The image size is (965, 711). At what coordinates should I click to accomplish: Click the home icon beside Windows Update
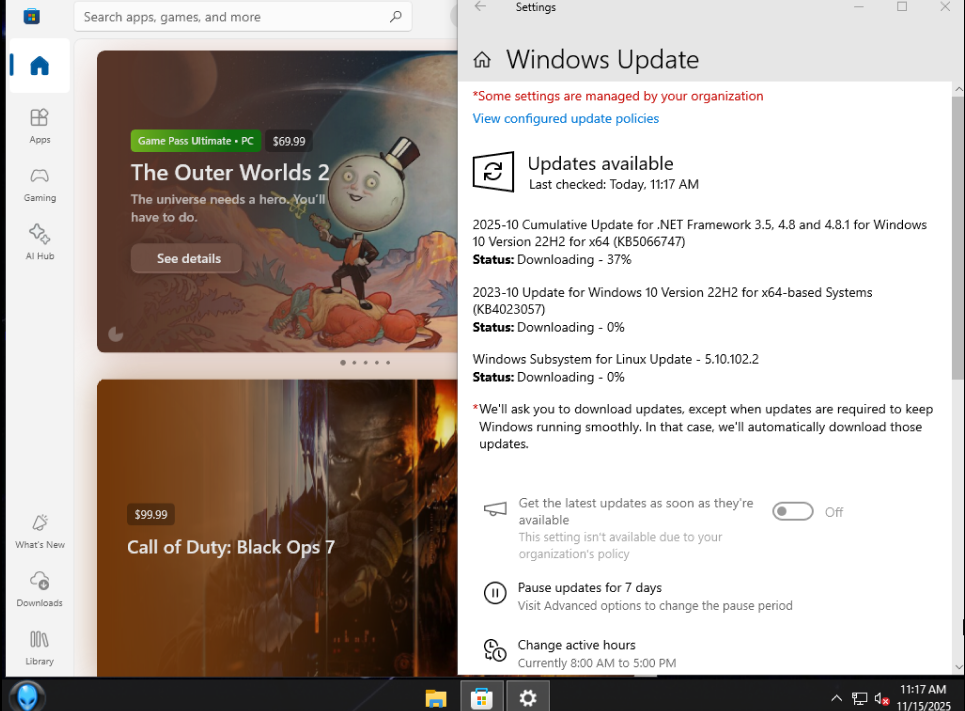482,60
